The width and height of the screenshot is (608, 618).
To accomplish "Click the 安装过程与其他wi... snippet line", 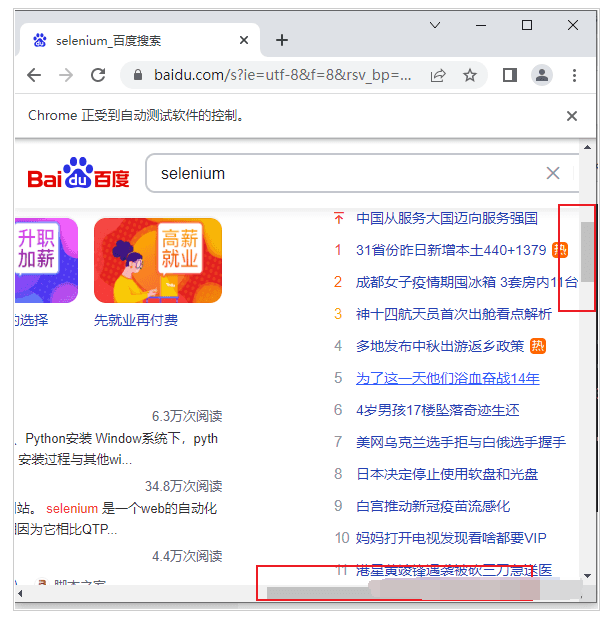I will pos(75,459).
